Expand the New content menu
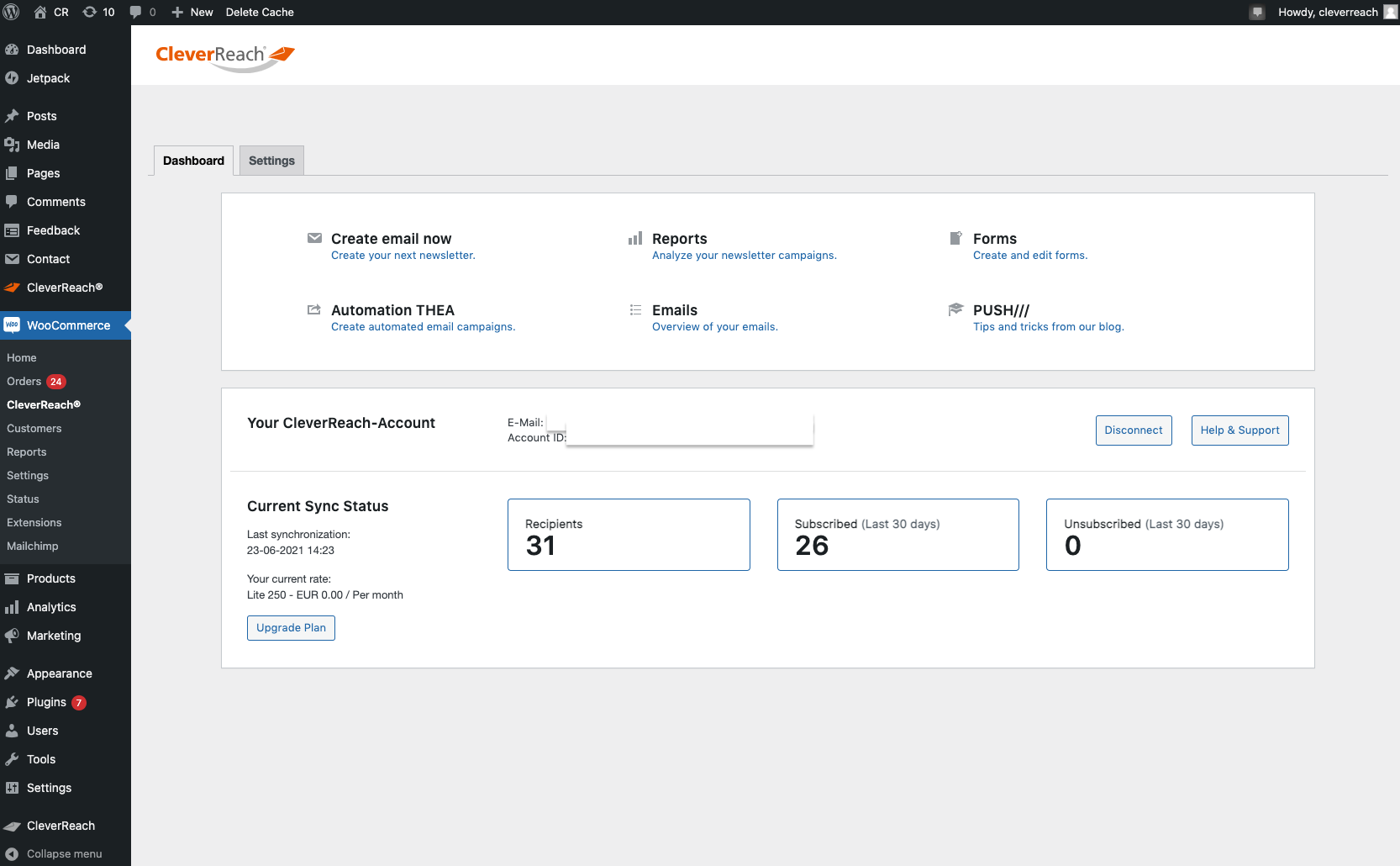 click(x=192, y=12)
